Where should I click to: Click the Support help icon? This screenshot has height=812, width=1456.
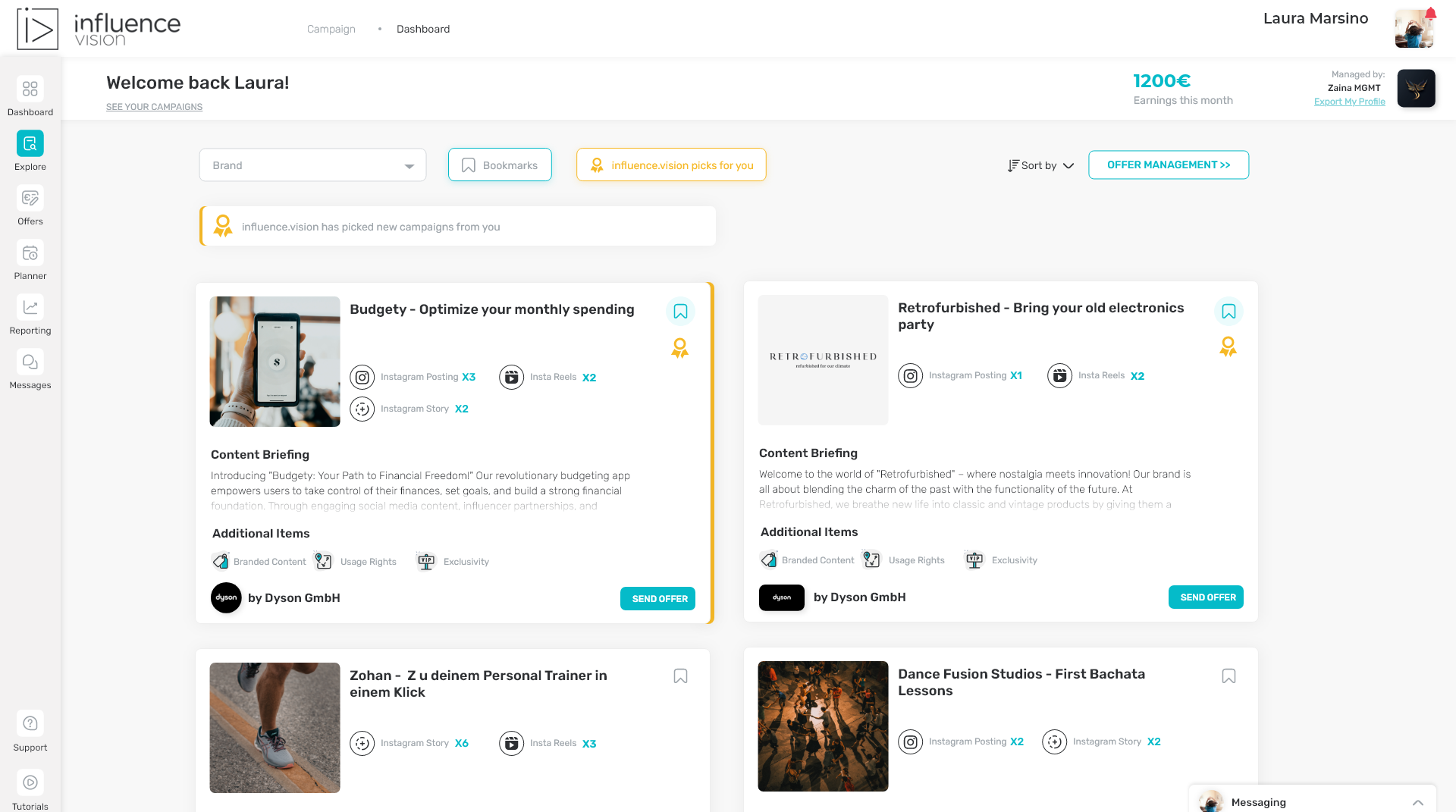30,724
